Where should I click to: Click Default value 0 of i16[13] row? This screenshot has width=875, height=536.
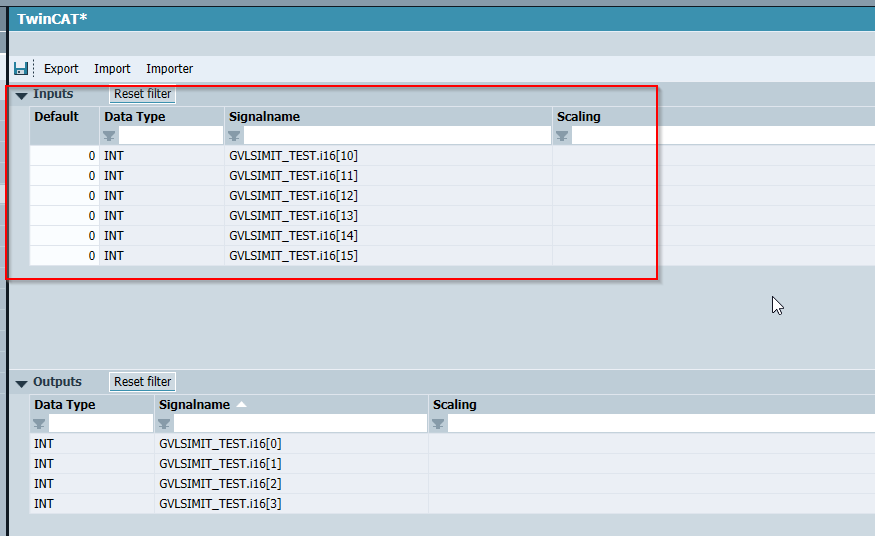tap(65, 216)
